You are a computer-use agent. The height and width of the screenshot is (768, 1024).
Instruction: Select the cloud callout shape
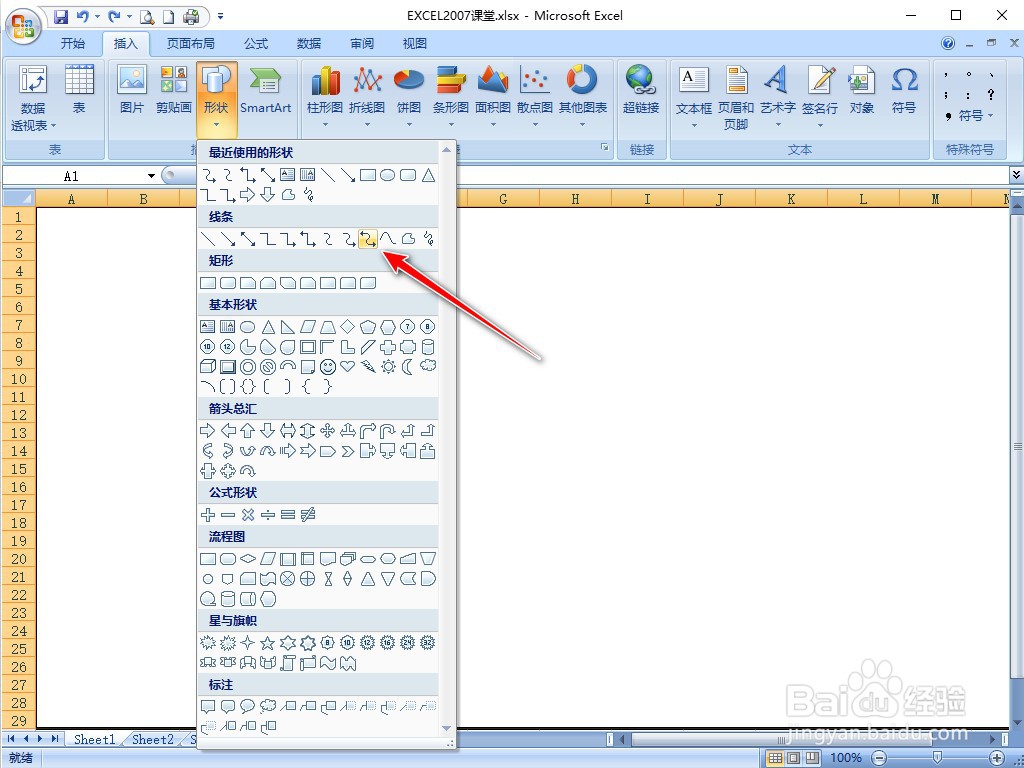[x=268, y=706]
